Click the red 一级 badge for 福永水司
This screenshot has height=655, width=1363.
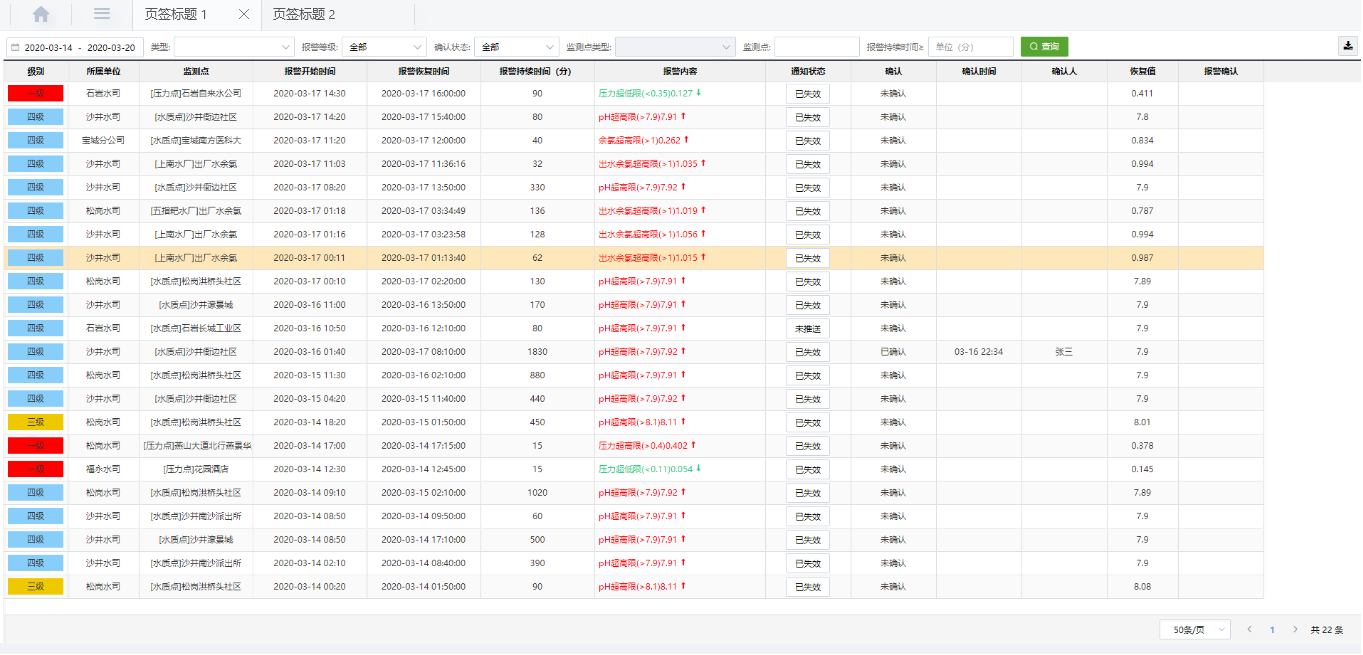click(35, 469)
